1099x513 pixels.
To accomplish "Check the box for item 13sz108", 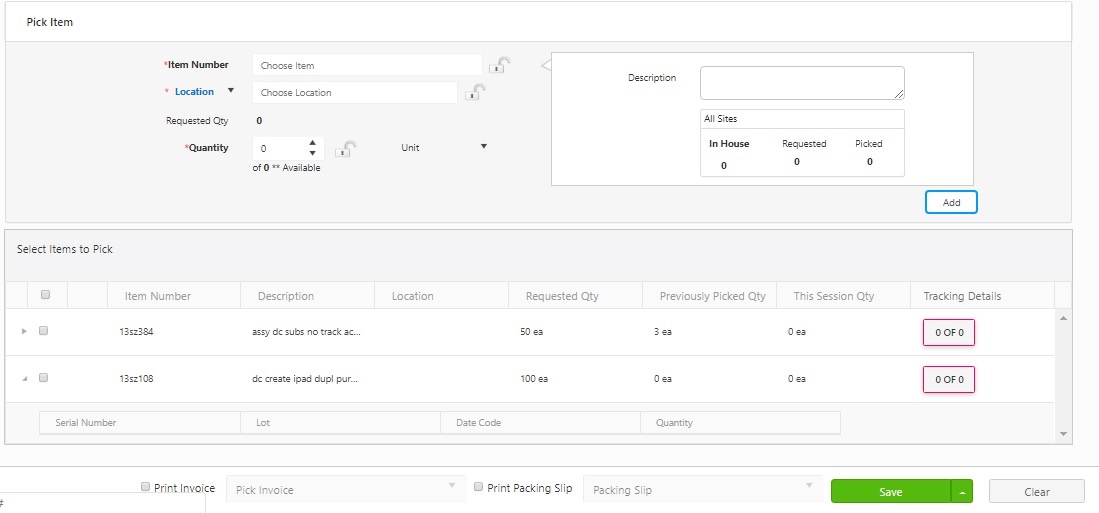I will click(44, 378).
